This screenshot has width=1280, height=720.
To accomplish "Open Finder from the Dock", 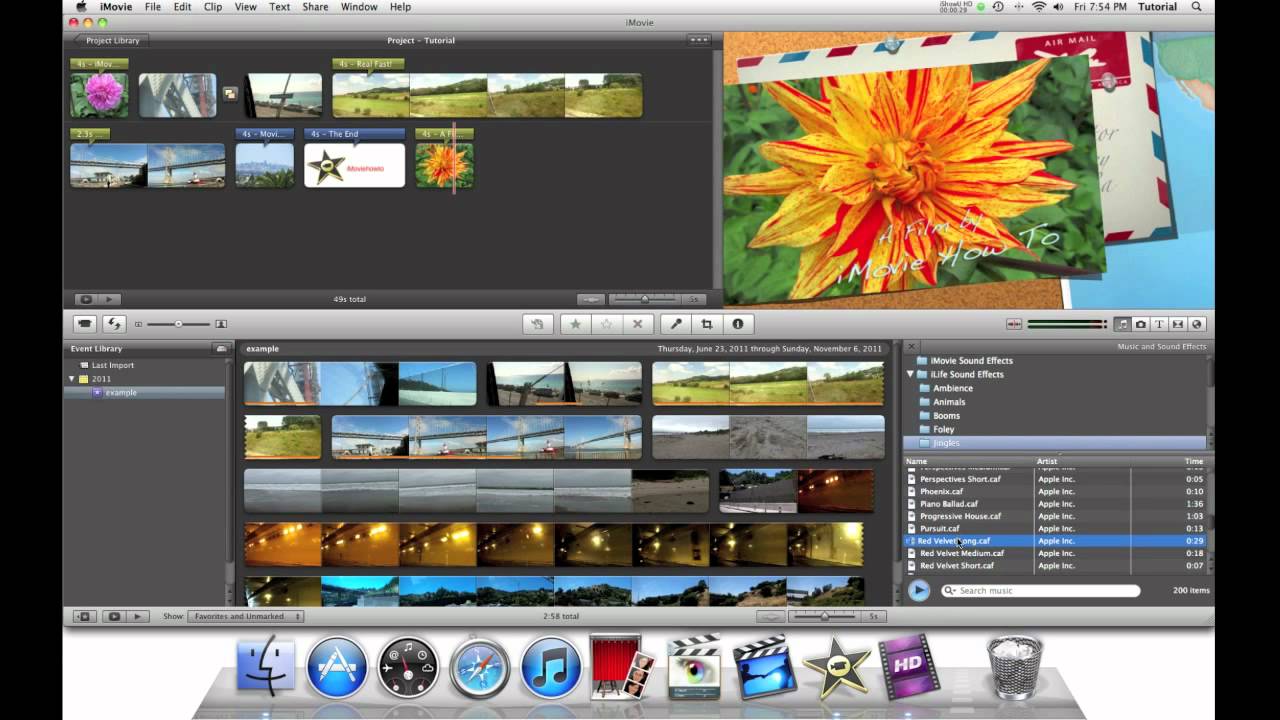I will pyautogui.click(x=266, y=667).
